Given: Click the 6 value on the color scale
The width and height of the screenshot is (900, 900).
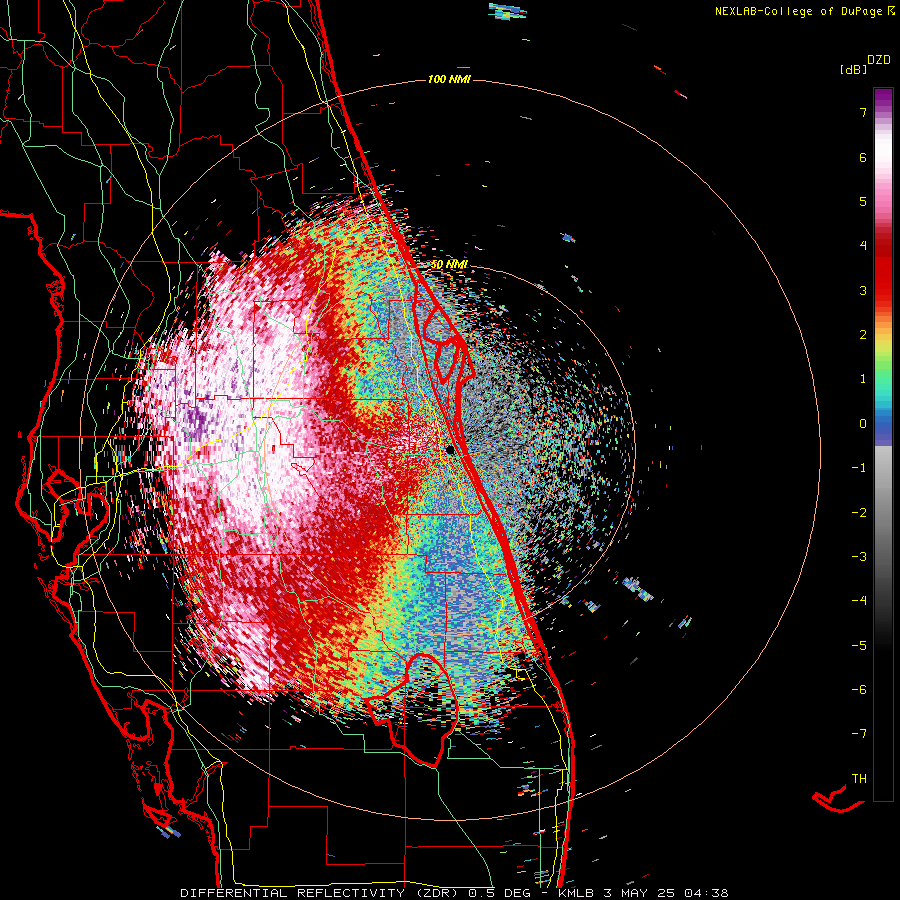Looking at the screenshot, I should coord(863,157).
